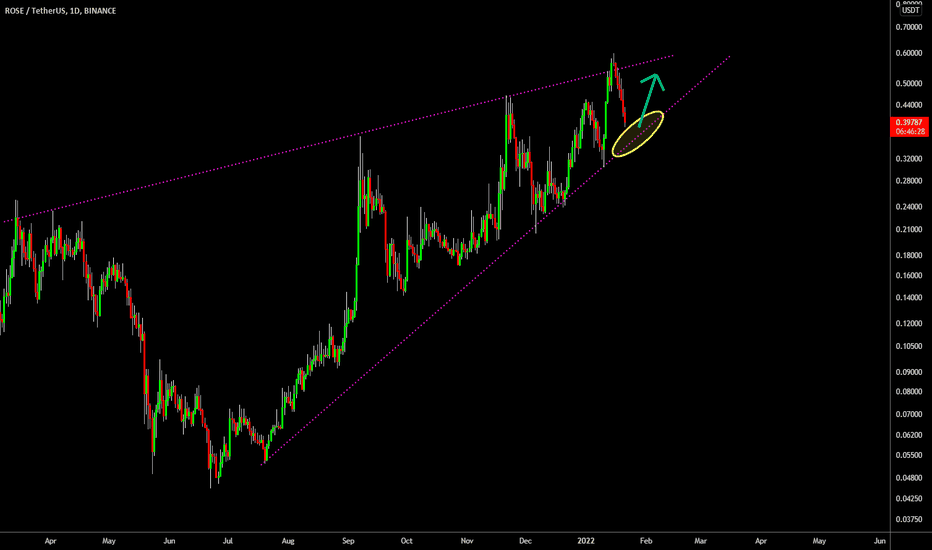Click the Oct label on time axis
This screenshot has height=550, width=932.
point(407,541)
